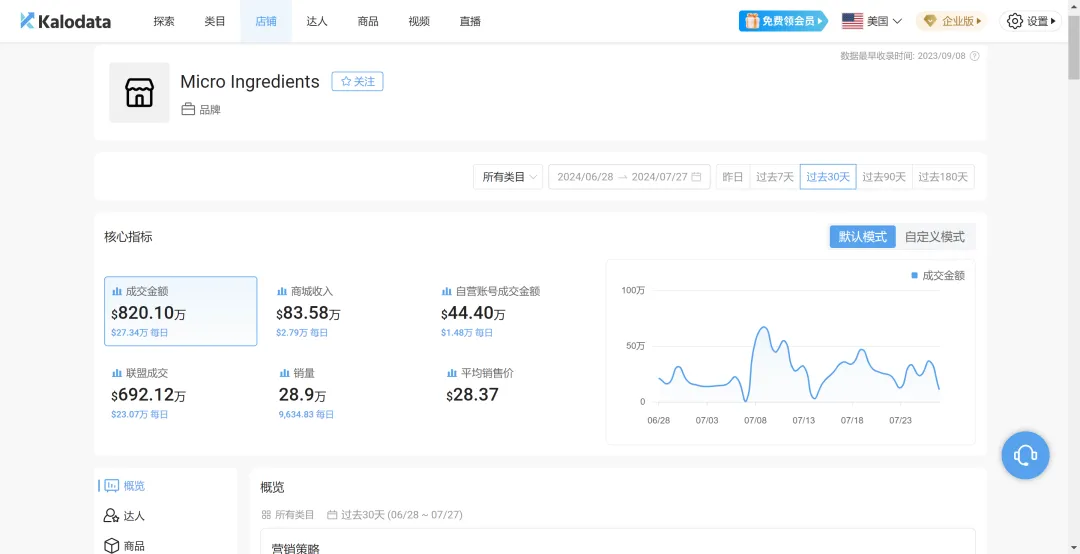The image size is (1080, 554).
Task: Follow the store with 关注 button
Action: point(357,81)
